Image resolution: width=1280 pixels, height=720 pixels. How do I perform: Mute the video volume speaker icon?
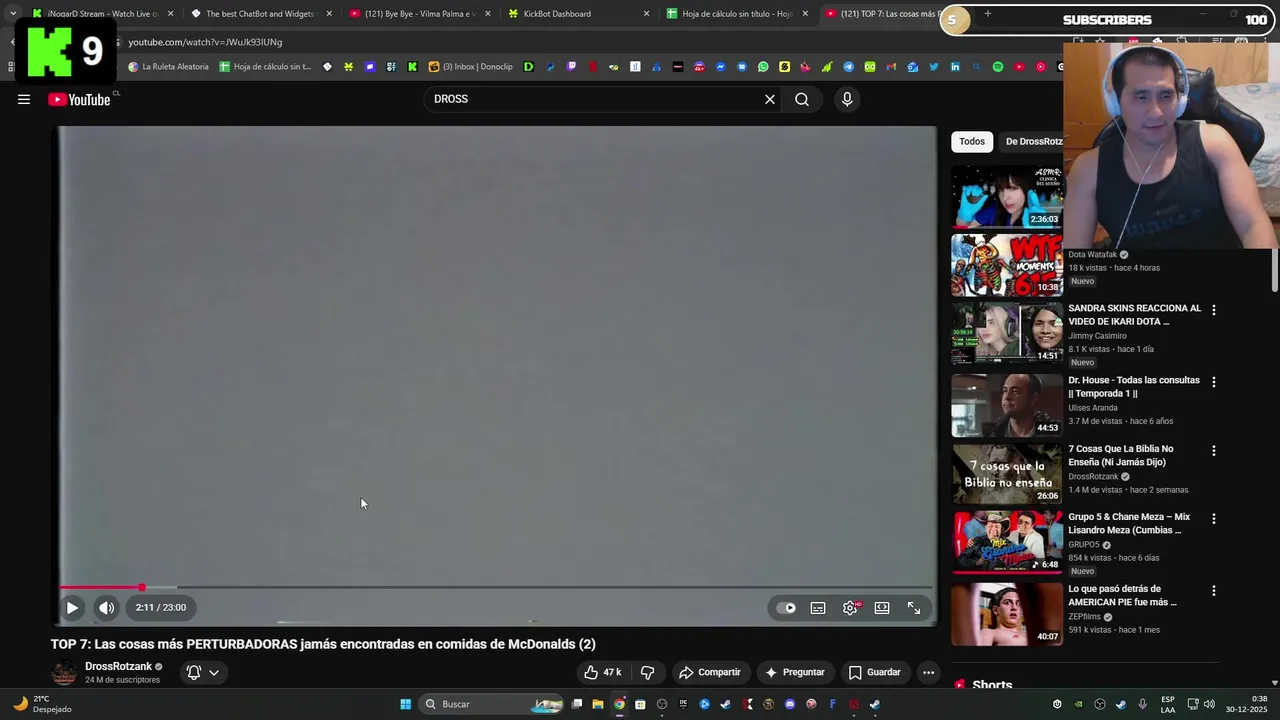click(106, 607)
